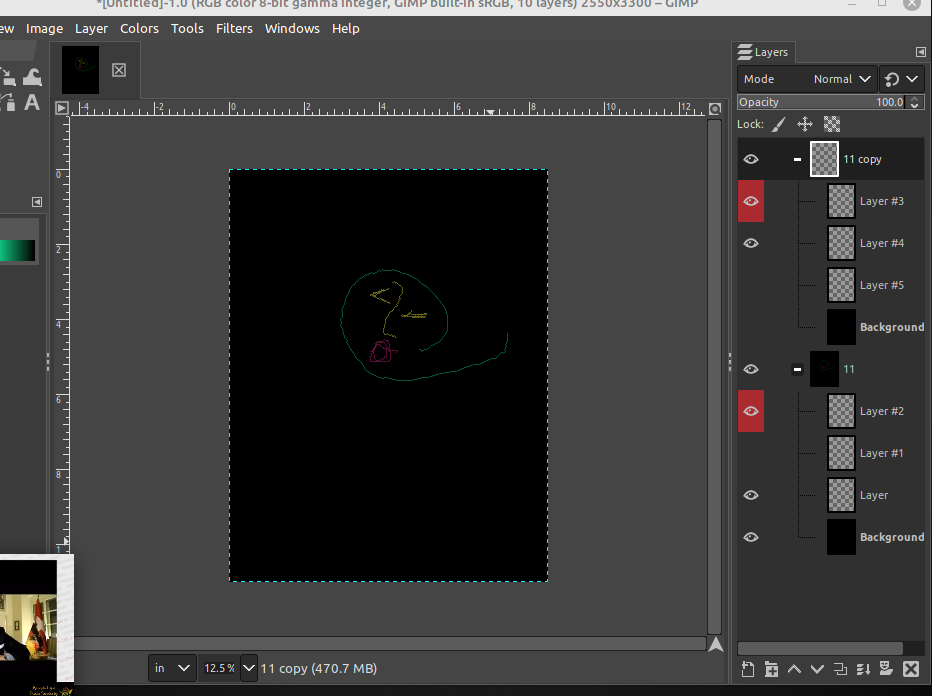Open the Filters menu

coord(234,28)
